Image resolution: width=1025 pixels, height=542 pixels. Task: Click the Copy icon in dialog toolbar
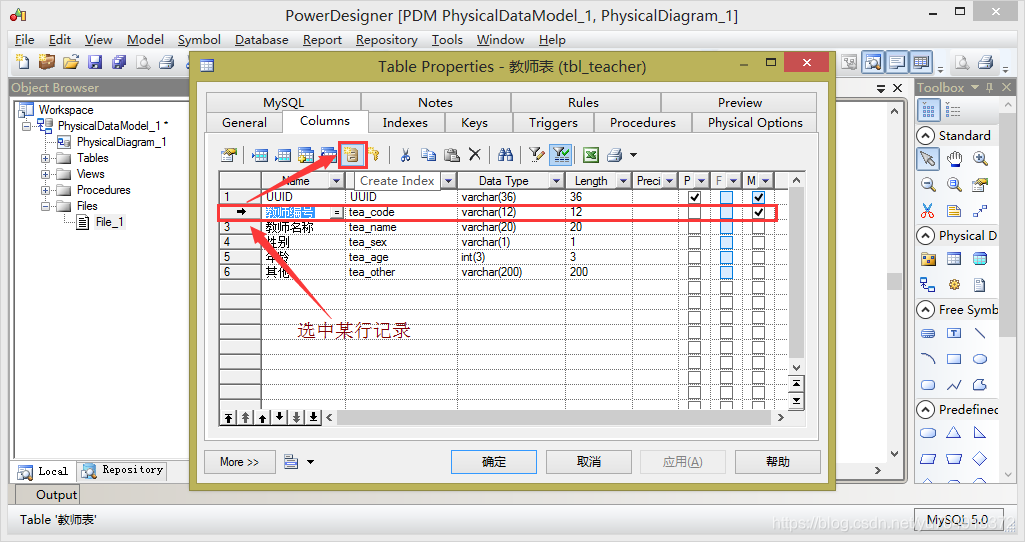[x=428, y=155]
